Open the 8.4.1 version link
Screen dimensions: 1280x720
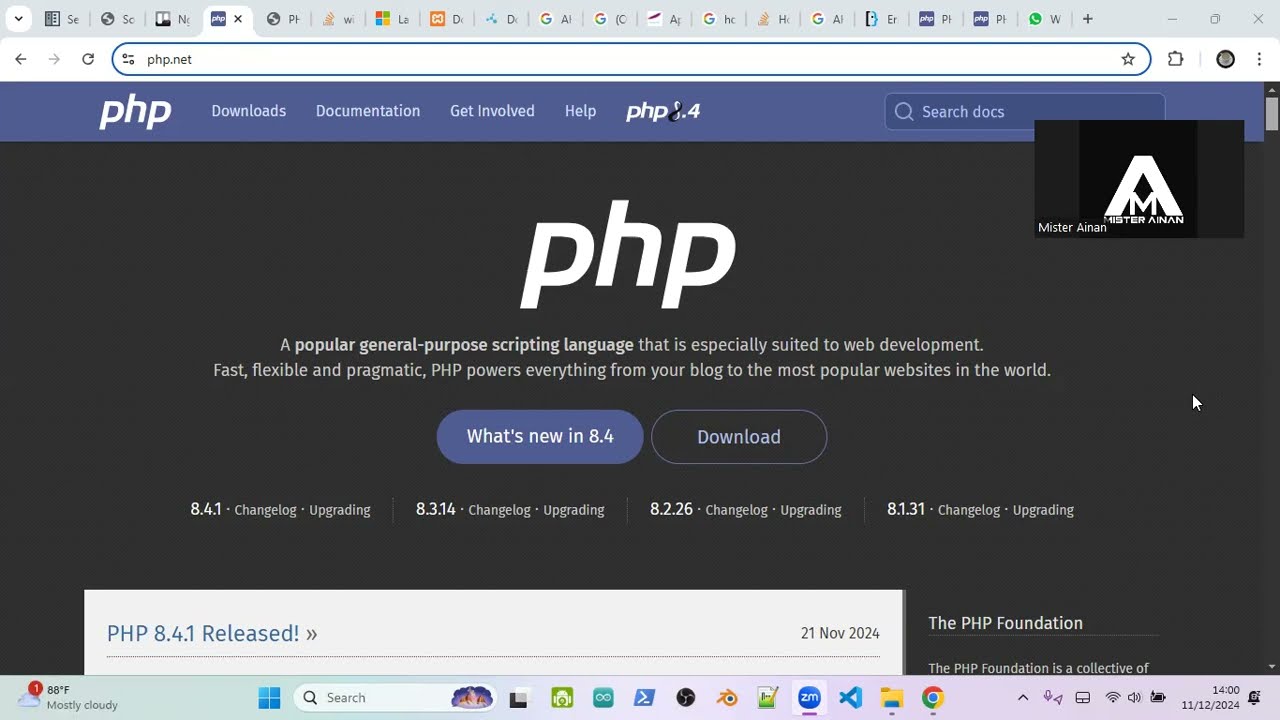pos(205,509)
